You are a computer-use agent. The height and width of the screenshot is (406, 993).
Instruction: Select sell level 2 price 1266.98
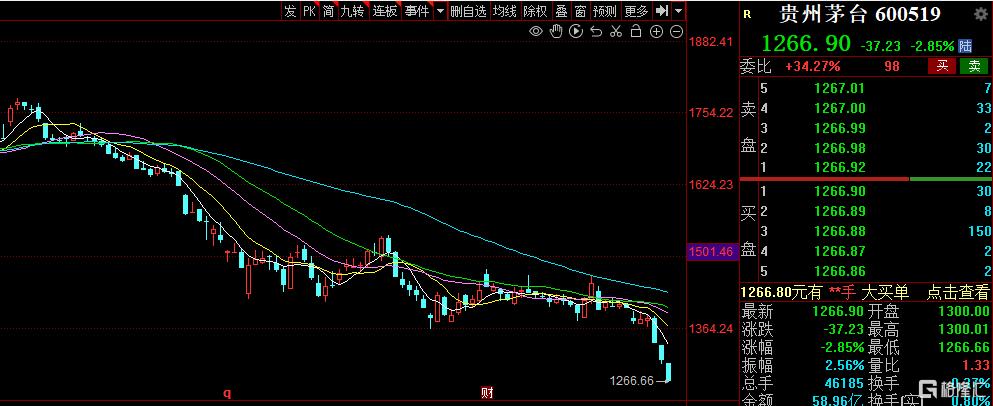(x=839, y=148)
